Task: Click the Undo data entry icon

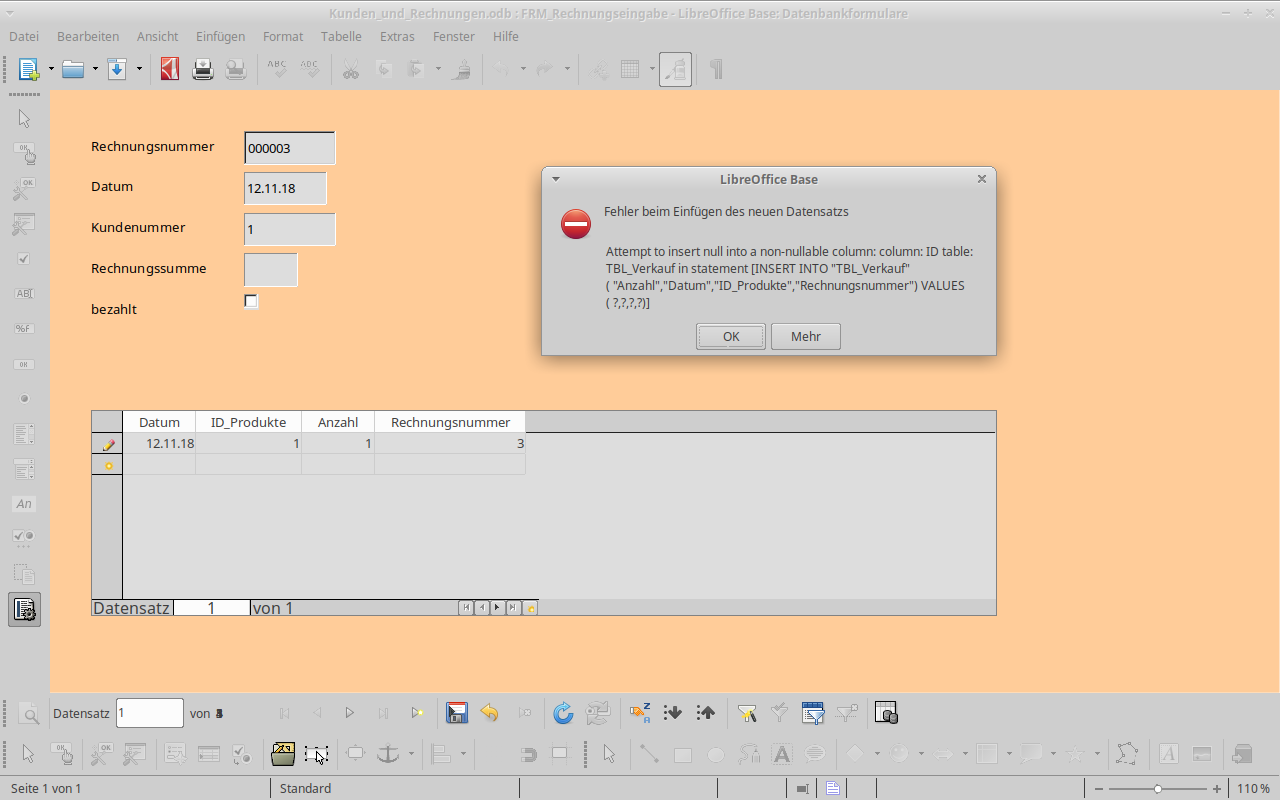Action: (489, 713)
